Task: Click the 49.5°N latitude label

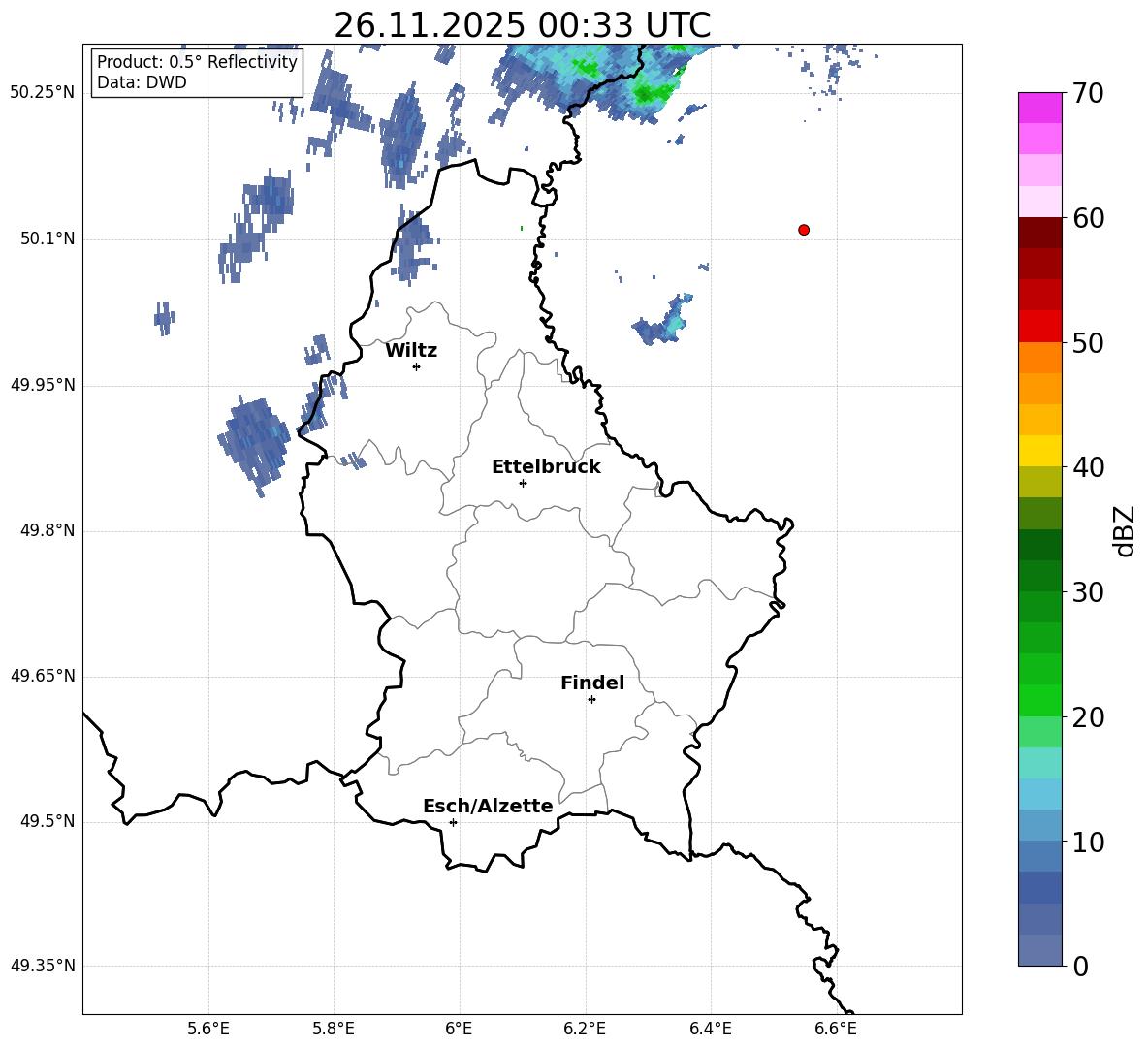Action: 48,821
